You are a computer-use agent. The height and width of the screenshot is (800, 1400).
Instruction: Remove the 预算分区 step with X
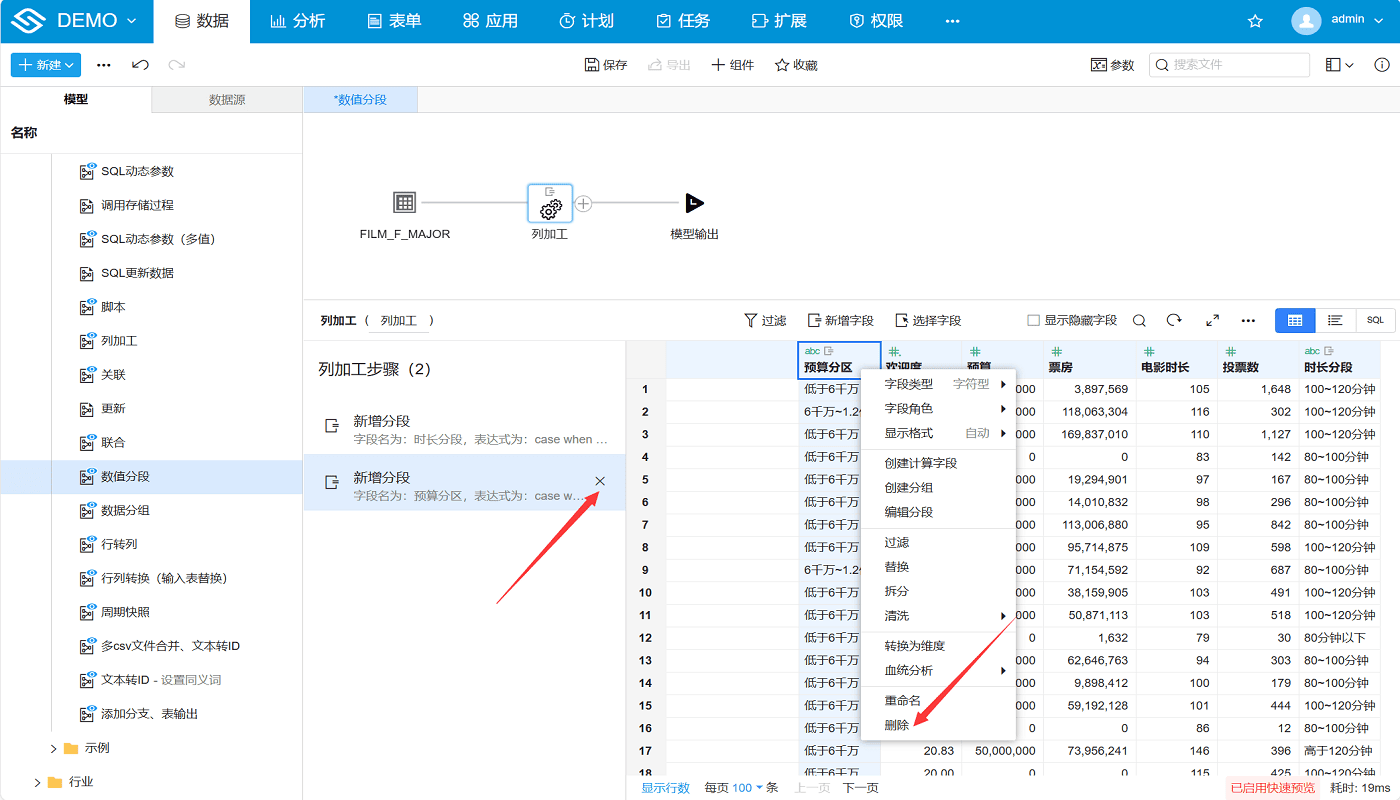(600, 481)
